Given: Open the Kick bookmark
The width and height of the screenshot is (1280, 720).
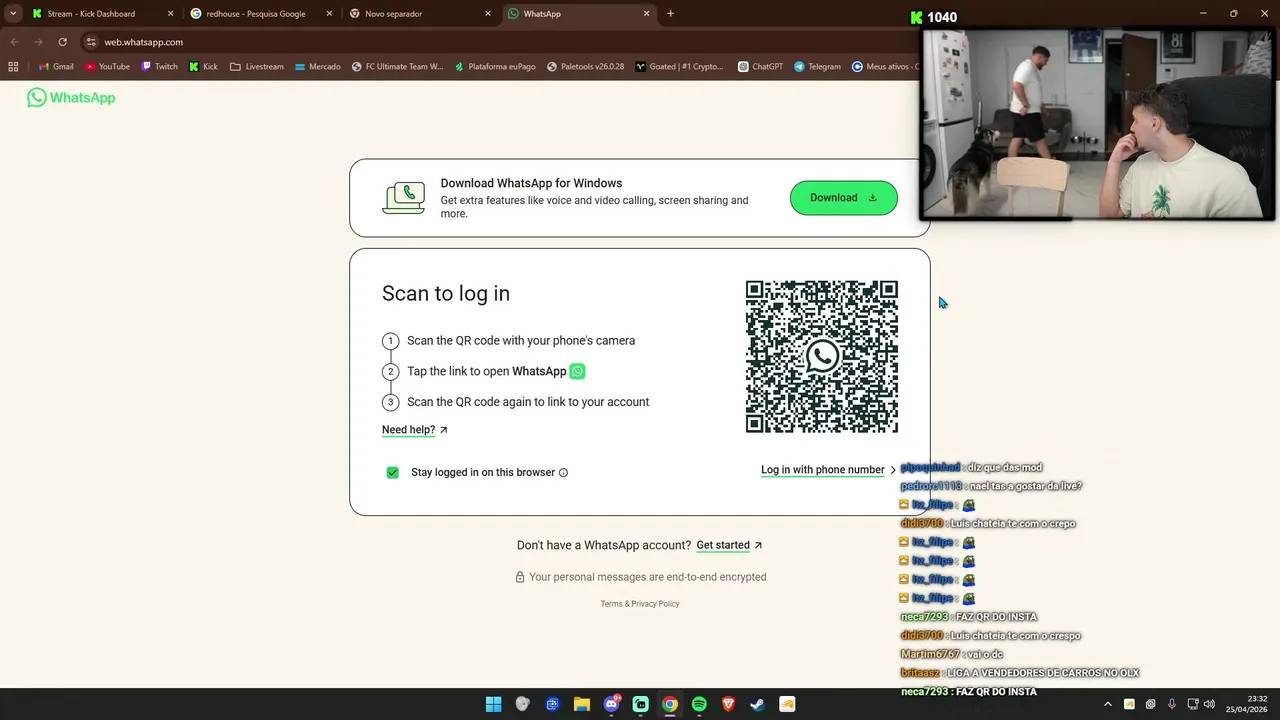Looking at the screenshot, I should tap(203, 67).
